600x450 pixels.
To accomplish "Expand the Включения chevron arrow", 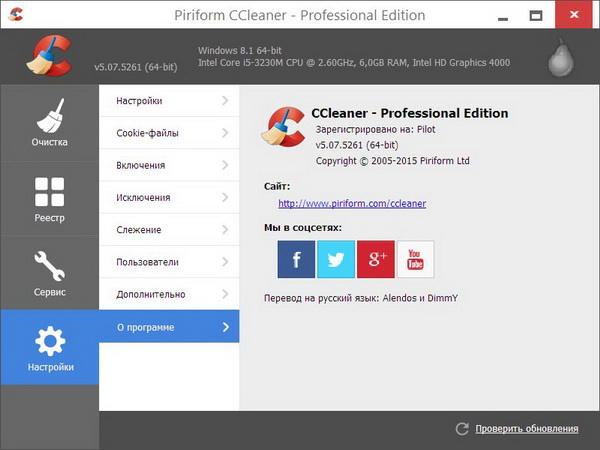I will point(225,165).
